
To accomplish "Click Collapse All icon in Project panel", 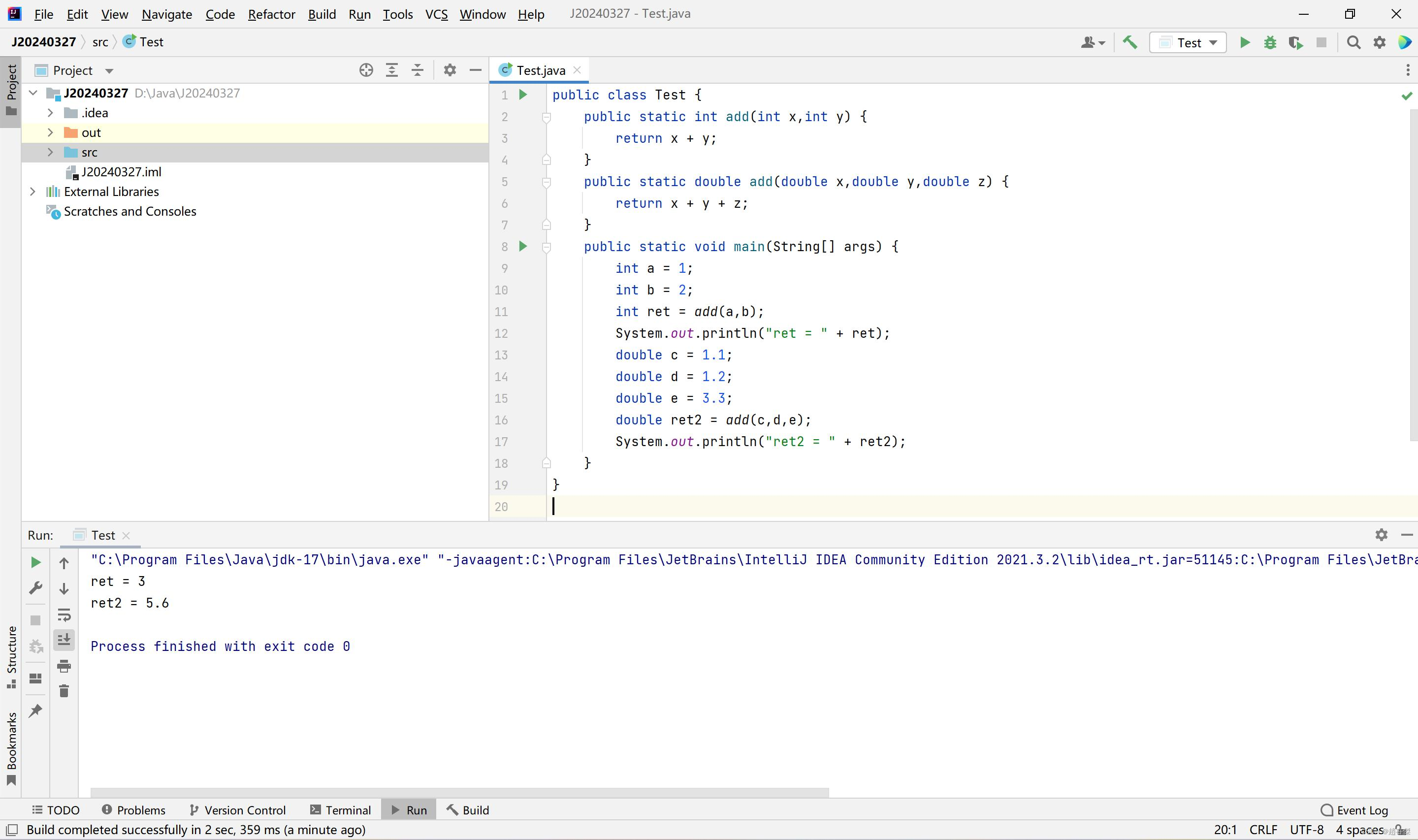I will coord(418,70).
